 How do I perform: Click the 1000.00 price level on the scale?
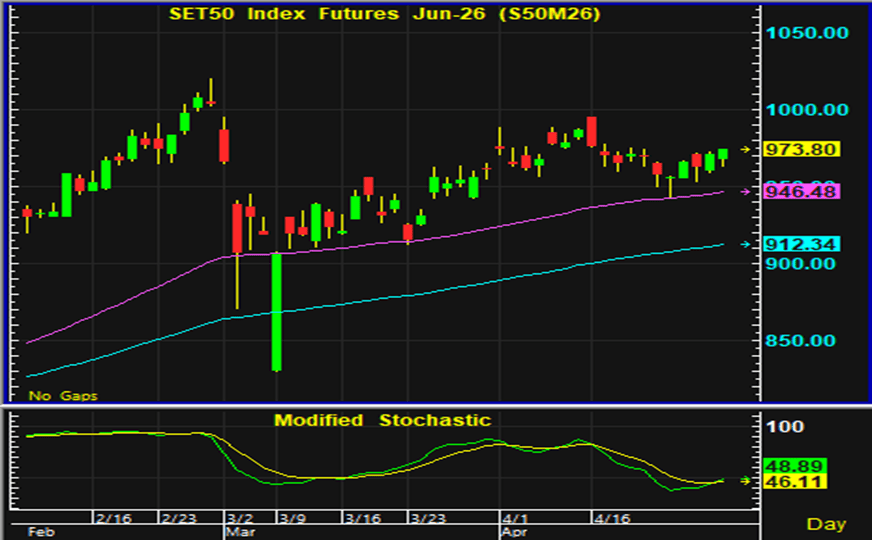(807, 110)
